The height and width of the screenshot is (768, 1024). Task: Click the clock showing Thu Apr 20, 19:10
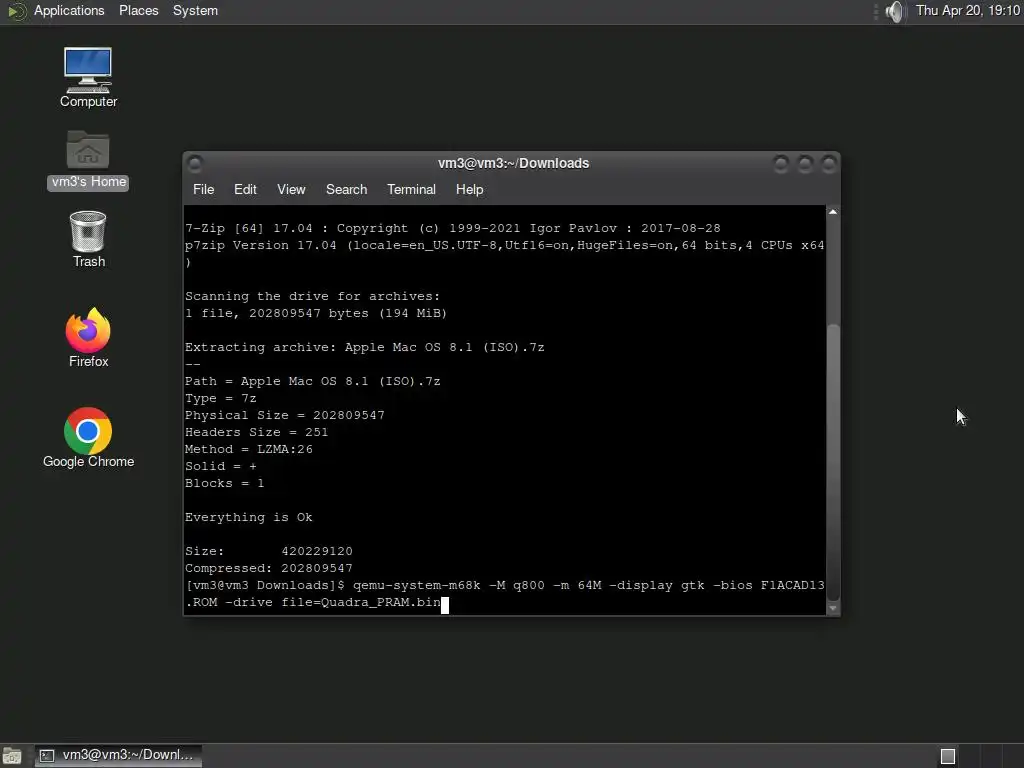click(x=967, y=10)
